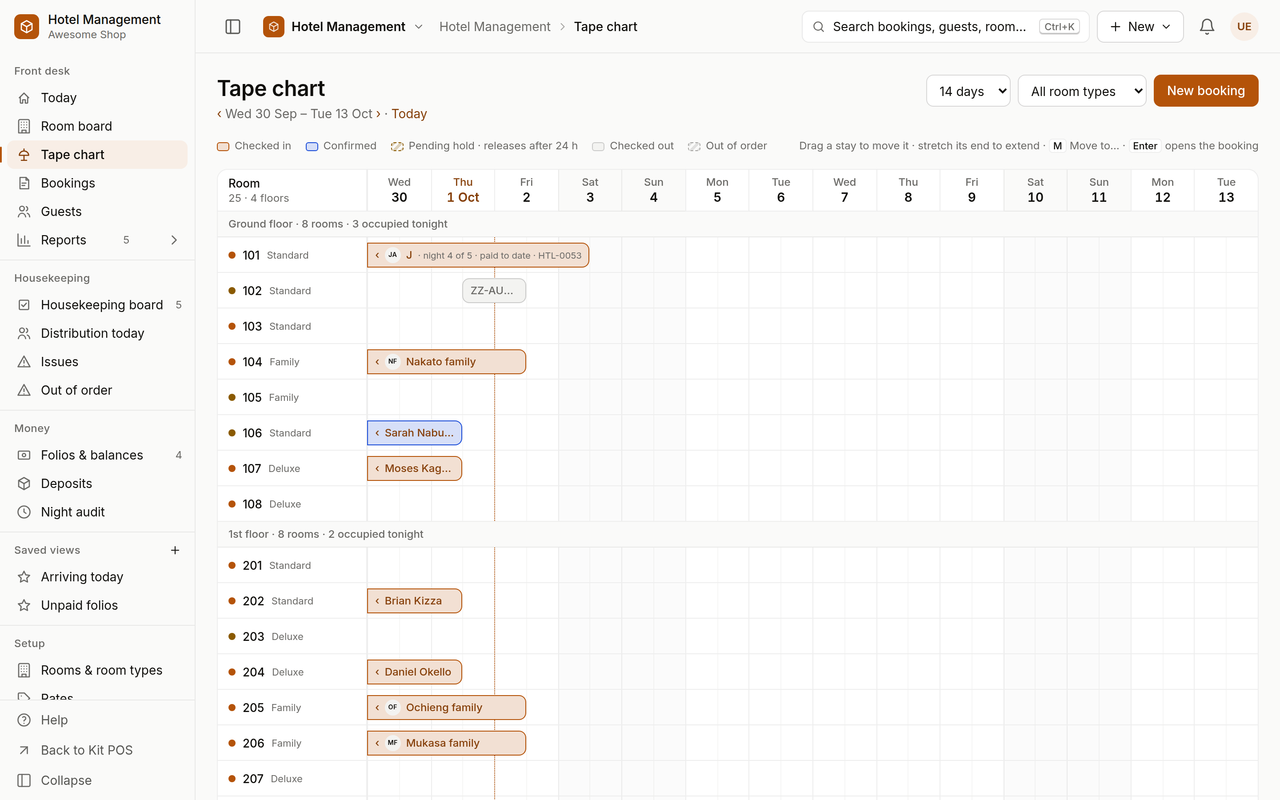Click the Daniel Okello stay in room 204
Screen dimensions: 1280x800
(414, 672)
